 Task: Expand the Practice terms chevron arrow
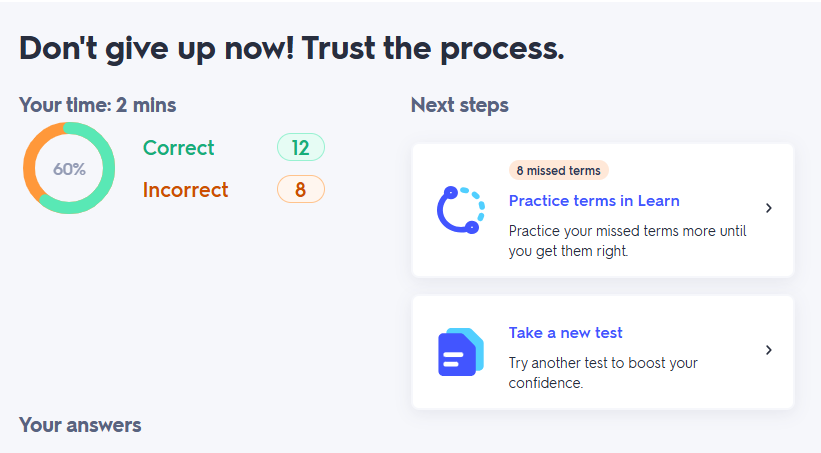point(768,209)
